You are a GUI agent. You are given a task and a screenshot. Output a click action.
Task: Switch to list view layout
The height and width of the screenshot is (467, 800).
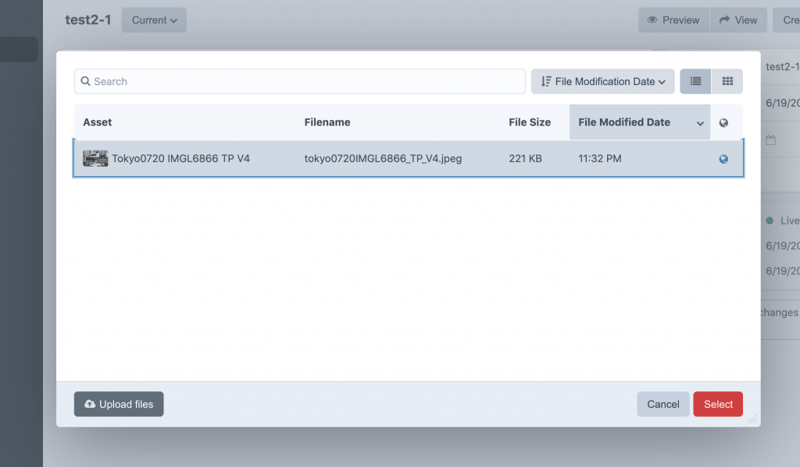tap(695, 81)
